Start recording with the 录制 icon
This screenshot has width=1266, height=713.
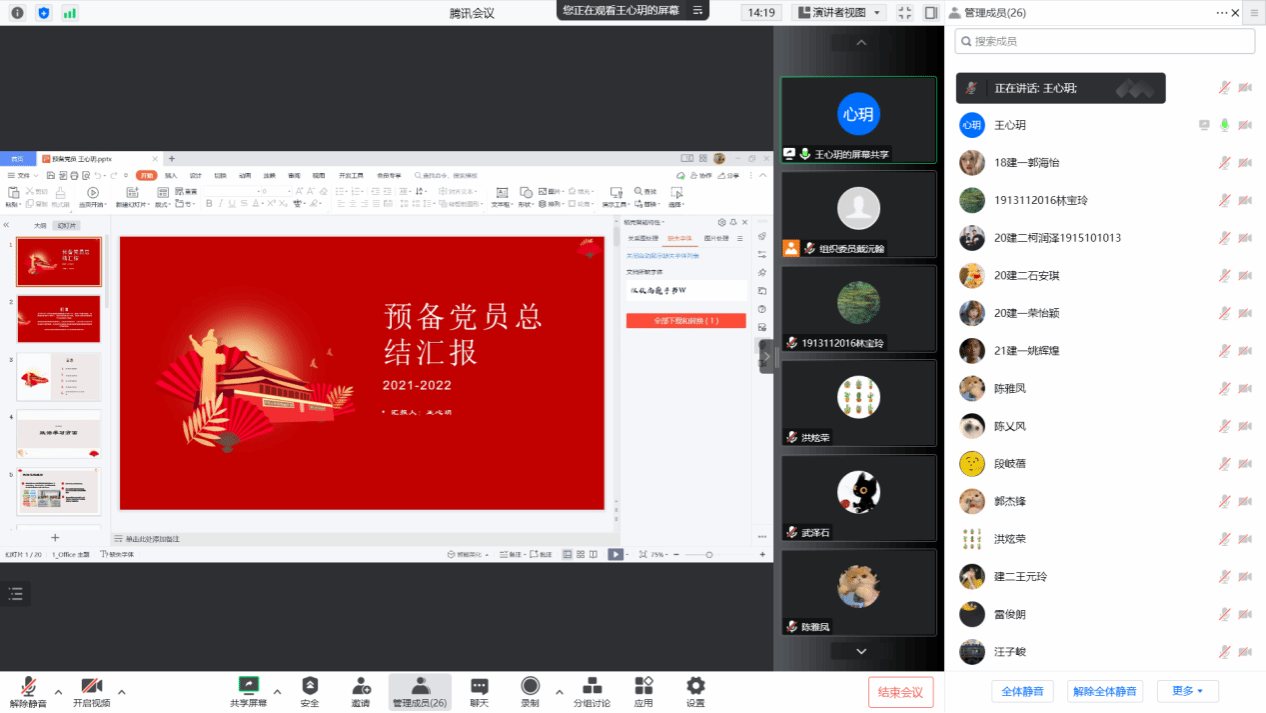tap(530, 686)
